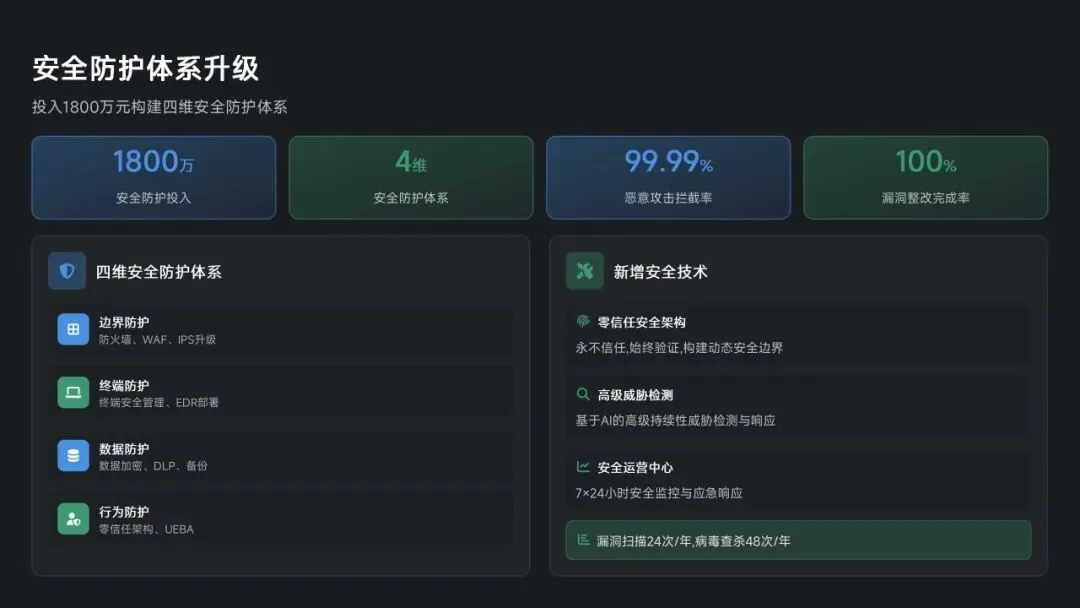The image size is (1080, 608).
Task: Click the 零信任安全架构 description item
Action: [798, 335]
